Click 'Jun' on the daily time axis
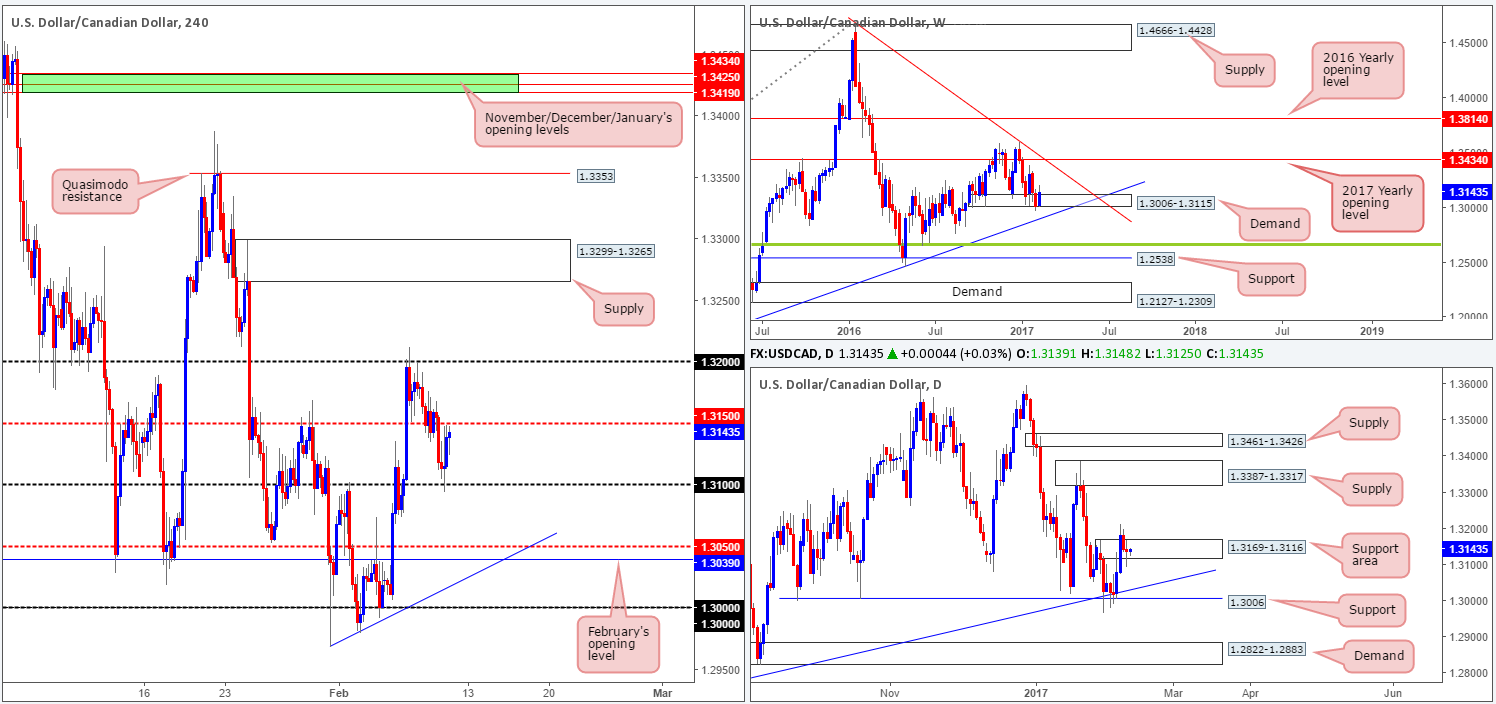 pyautogui.click(x=1394, y=692)
